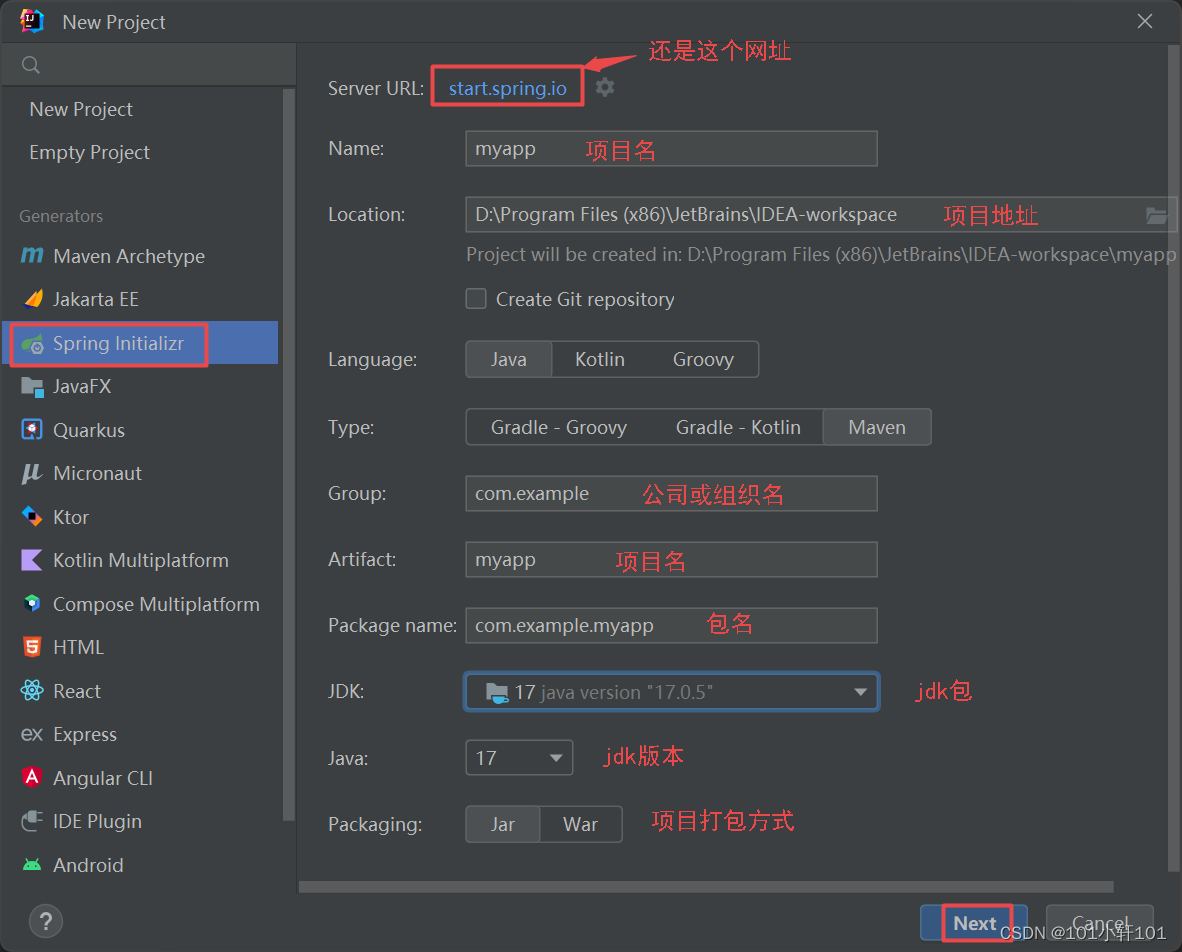Select Spring Initializr generator label
Screen dimensions: 1182x952
(118, 344)
